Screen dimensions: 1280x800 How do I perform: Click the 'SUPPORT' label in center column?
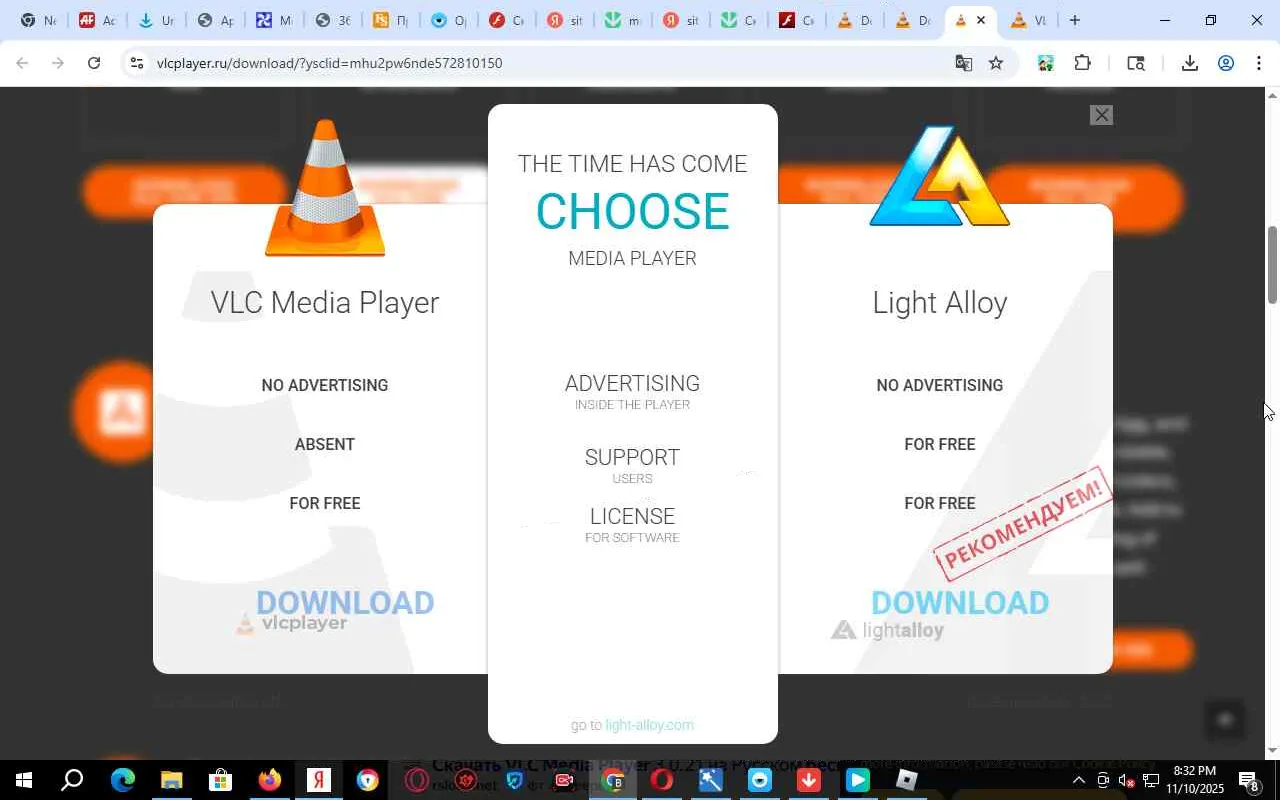[x=632, y=457]
